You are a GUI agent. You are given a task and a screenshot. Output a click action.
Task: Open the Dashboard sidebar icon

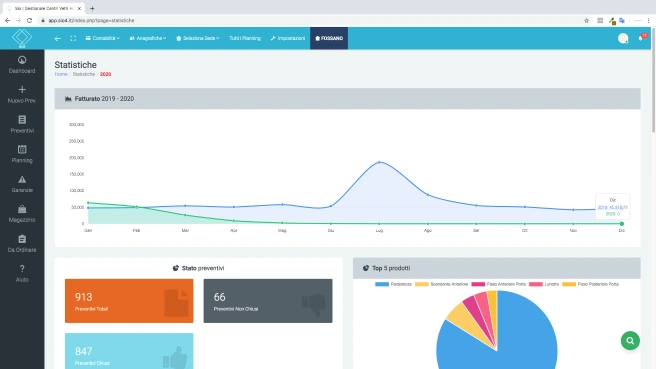pos(22,60)
